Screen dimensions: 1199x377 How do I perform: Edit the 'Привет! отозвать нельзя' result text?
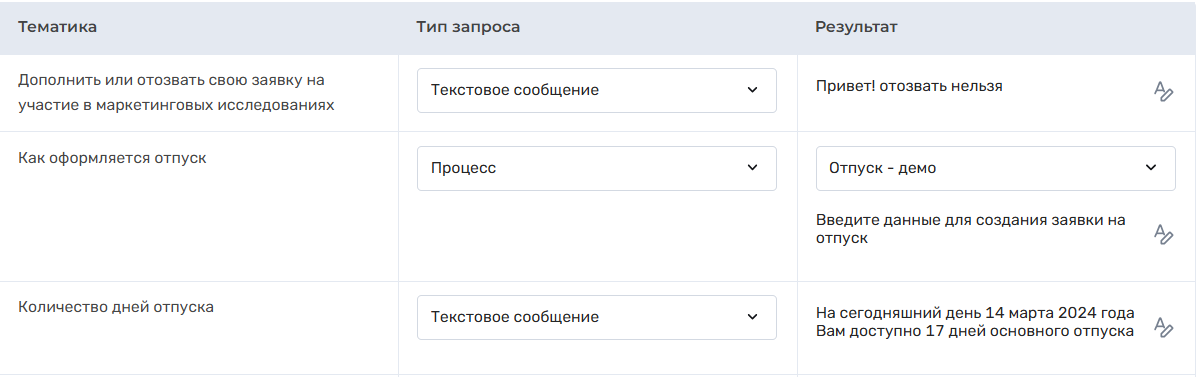(1162, 92)
